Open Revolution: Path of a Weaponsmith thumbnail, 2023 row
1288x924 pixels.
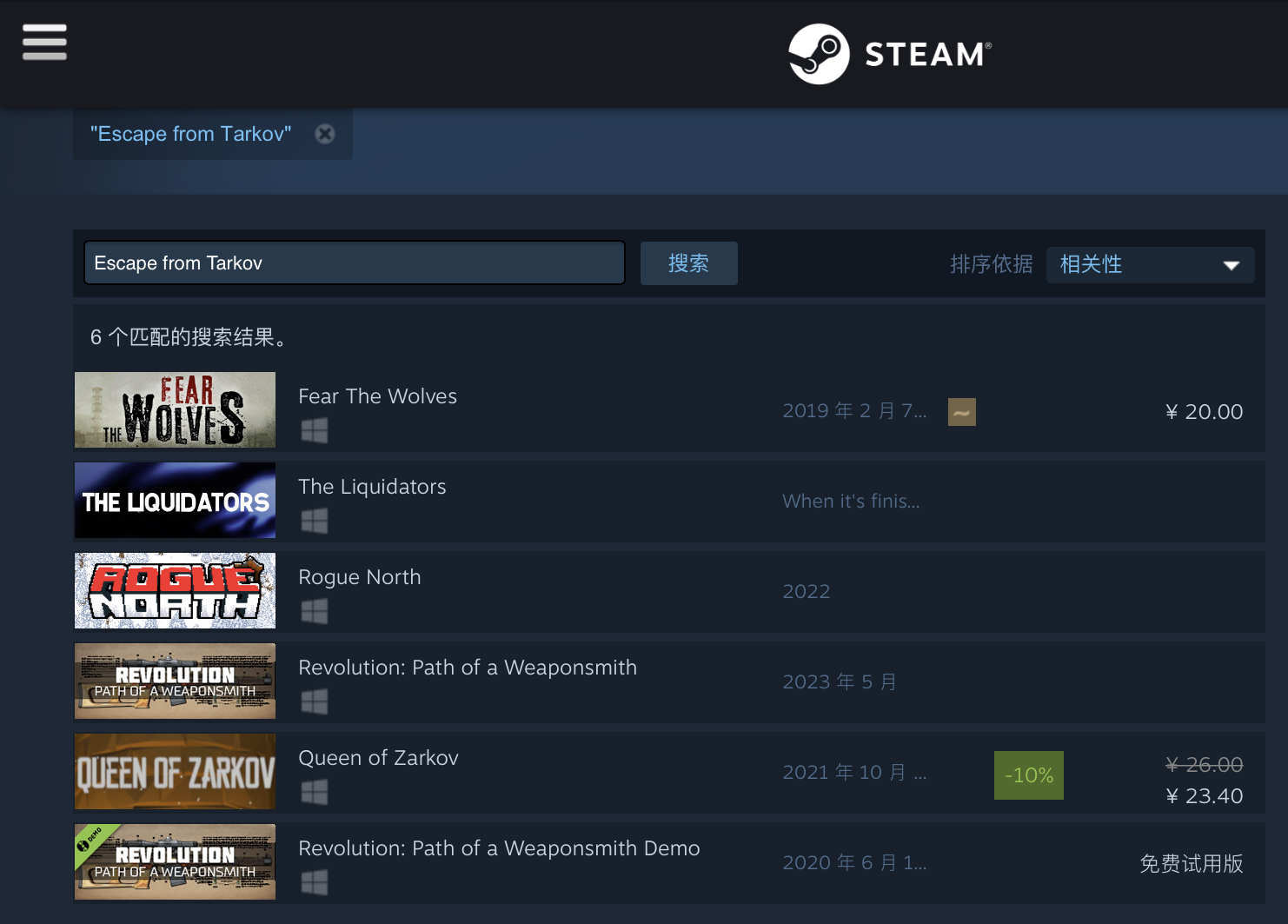coord(175,681)
